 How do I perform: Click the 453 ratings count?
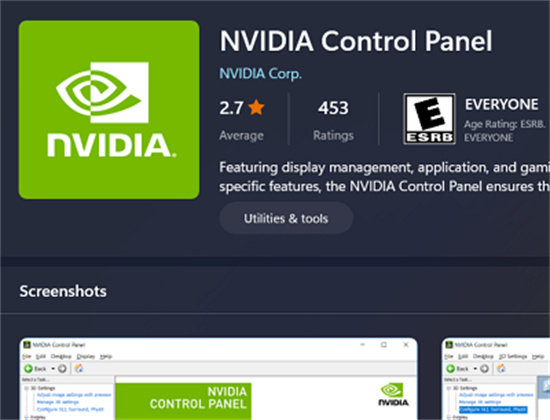[333, 108]
